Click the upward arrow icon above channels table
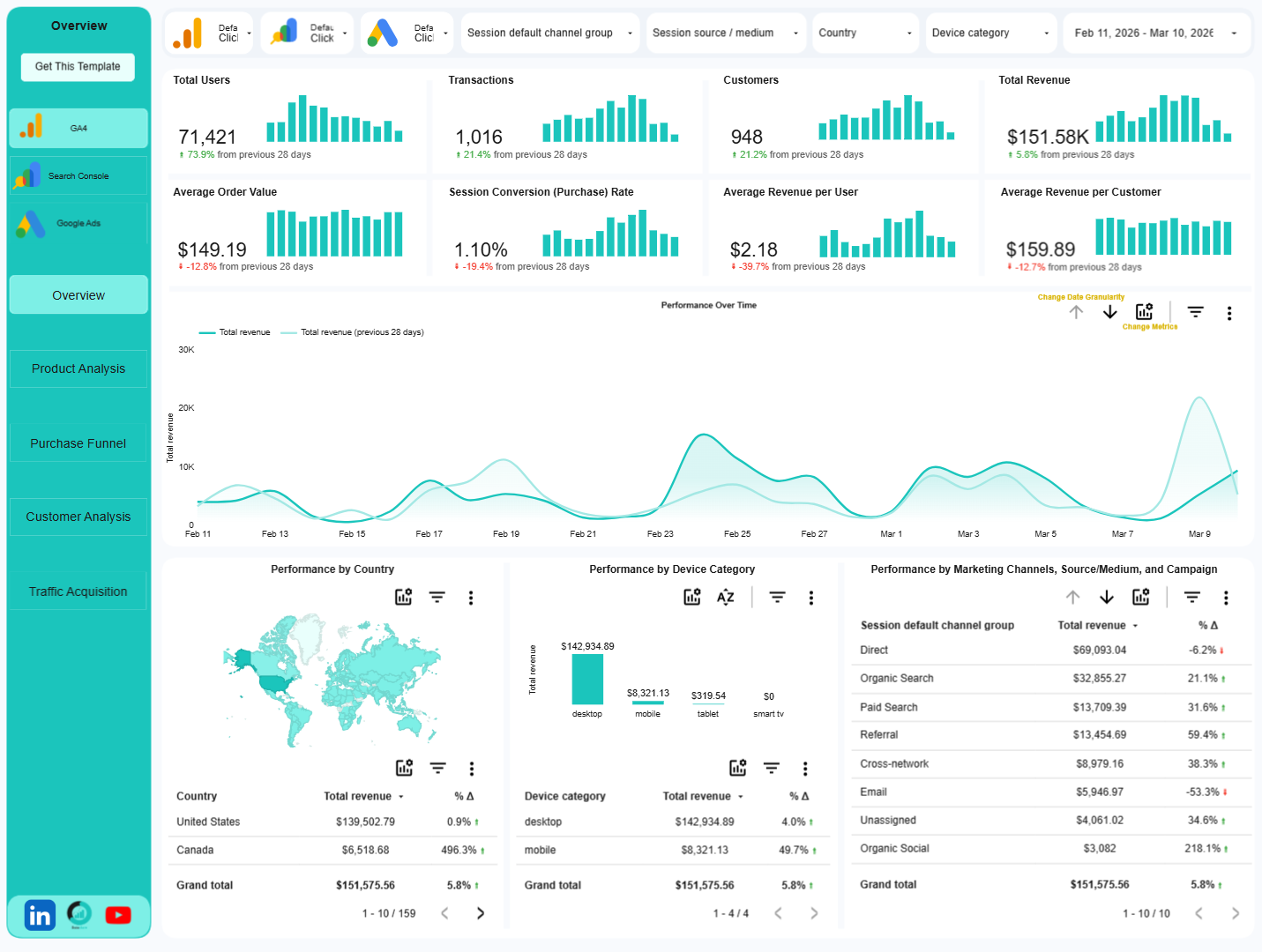Viewport: 1262px width, 952px height. (x=1073, y=597)
